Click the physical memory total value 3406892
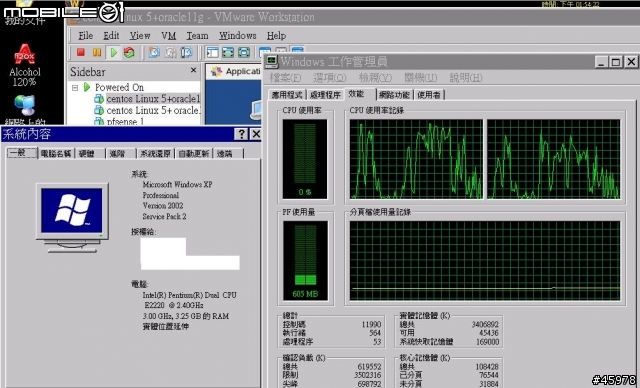This screenshot has height=388, width=640. (485, 324)
